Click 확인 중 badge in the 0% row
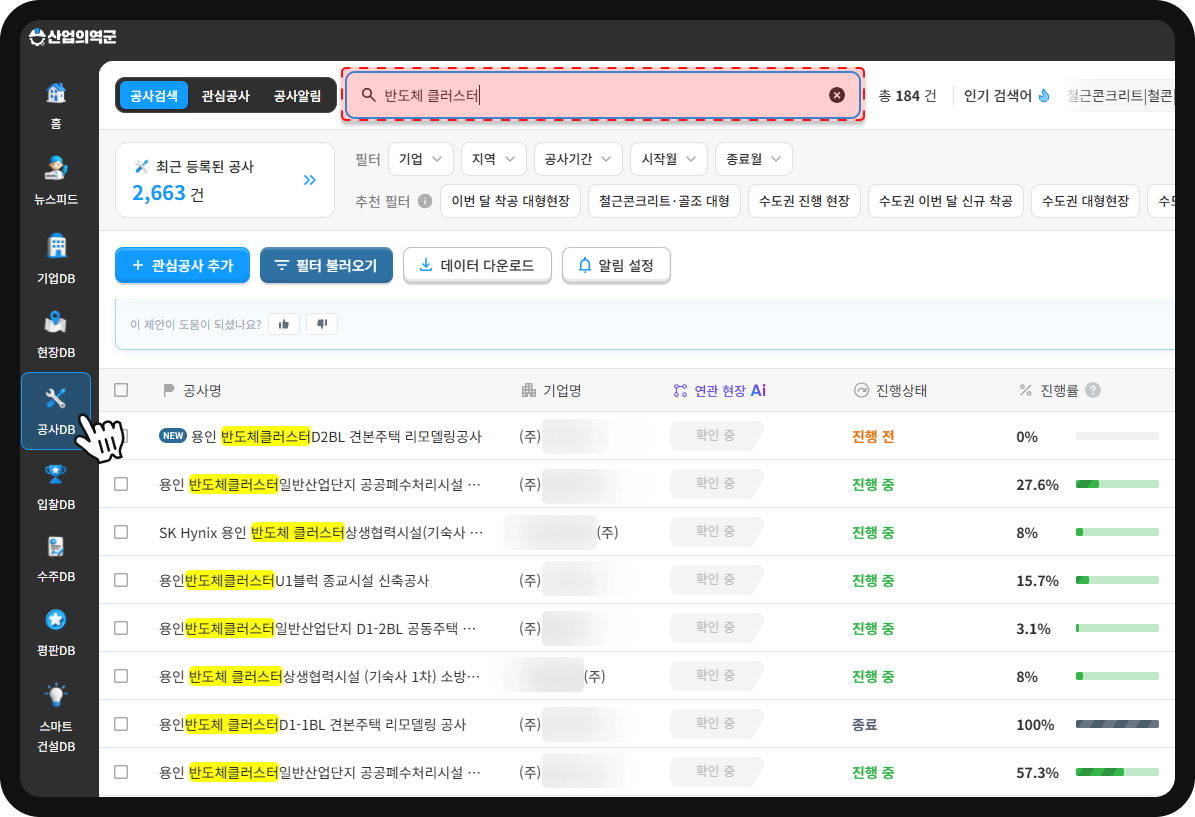 (x=716, y=435)
